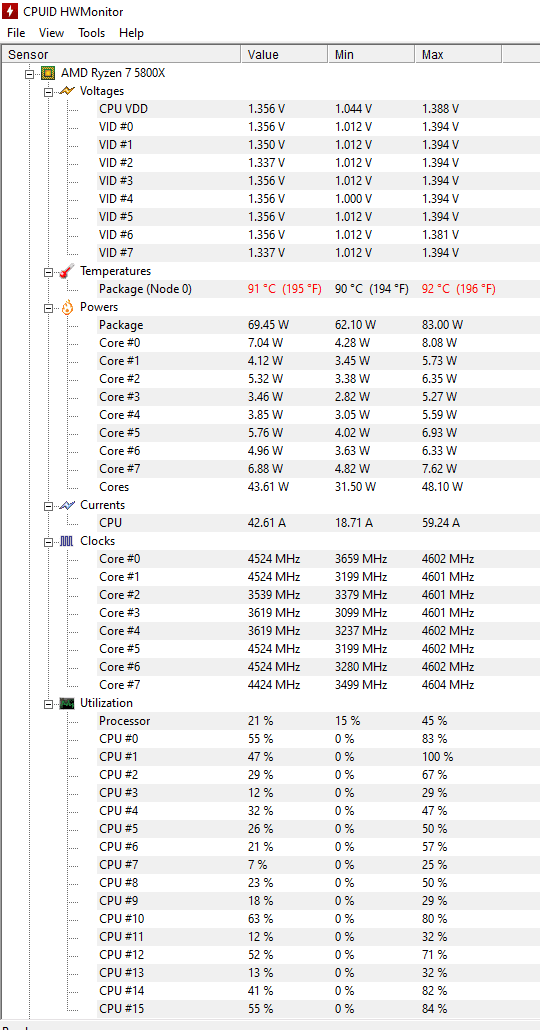Click the Voltages lightning icon
The height and width of the screenshot is (1030, 540).
coord(66,91)
